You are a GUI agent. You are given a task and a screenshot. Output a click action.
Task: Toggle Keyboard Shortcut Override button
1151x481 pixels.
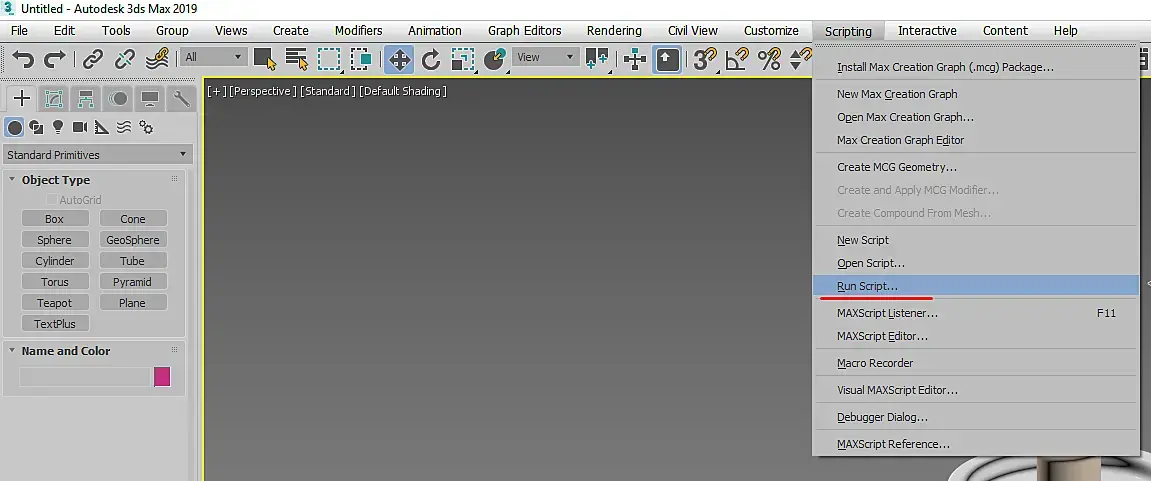click(x=667, y=59)
